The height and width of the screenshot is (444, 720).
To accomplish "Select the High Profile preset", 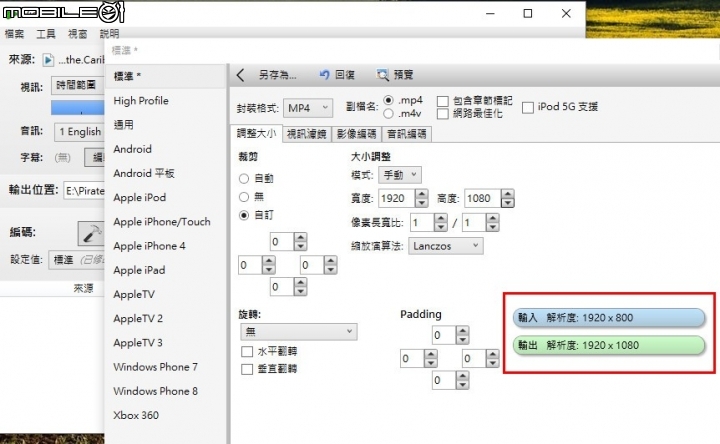I will (165, 101).
